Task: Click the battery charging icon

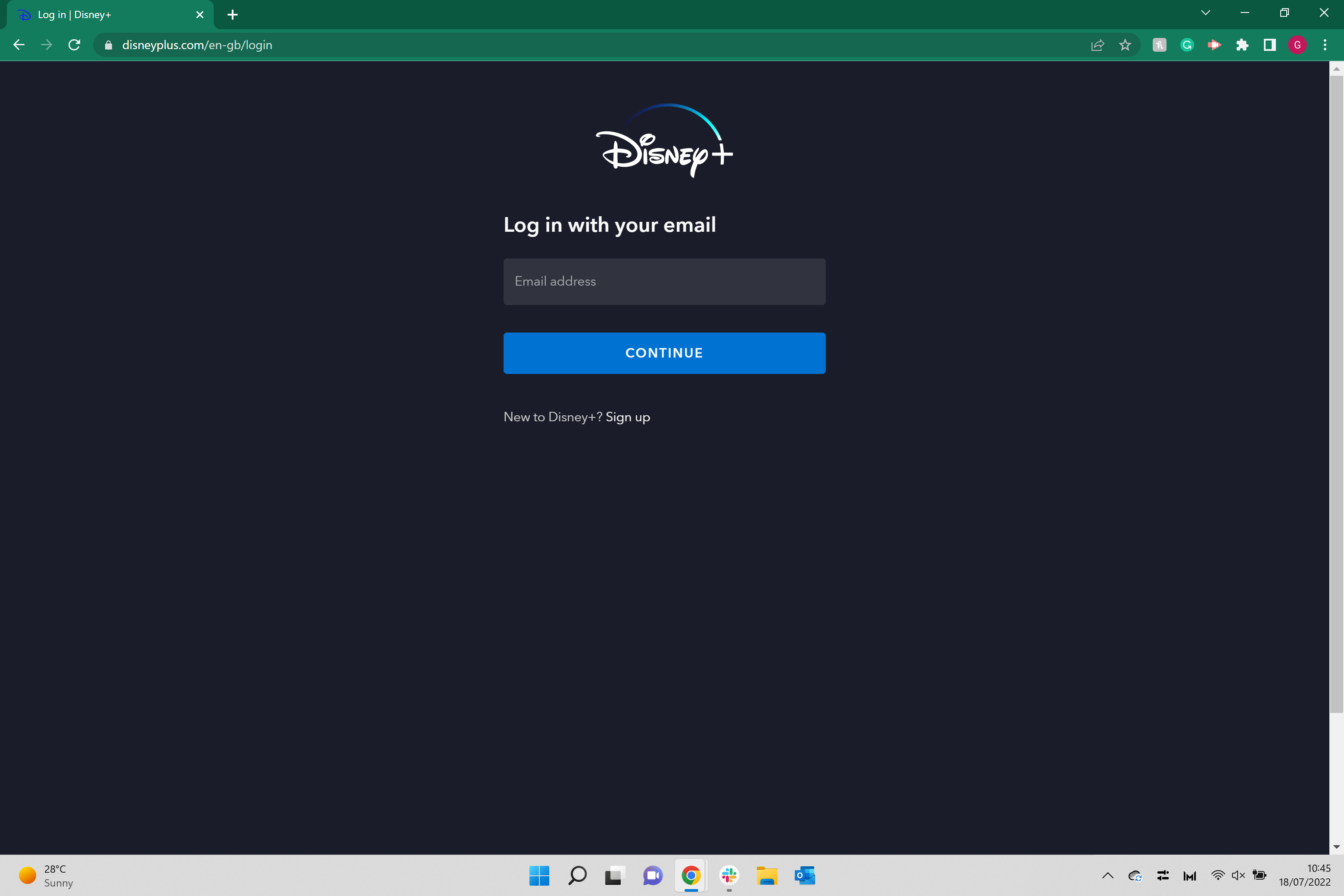Action: point(1260,875)
